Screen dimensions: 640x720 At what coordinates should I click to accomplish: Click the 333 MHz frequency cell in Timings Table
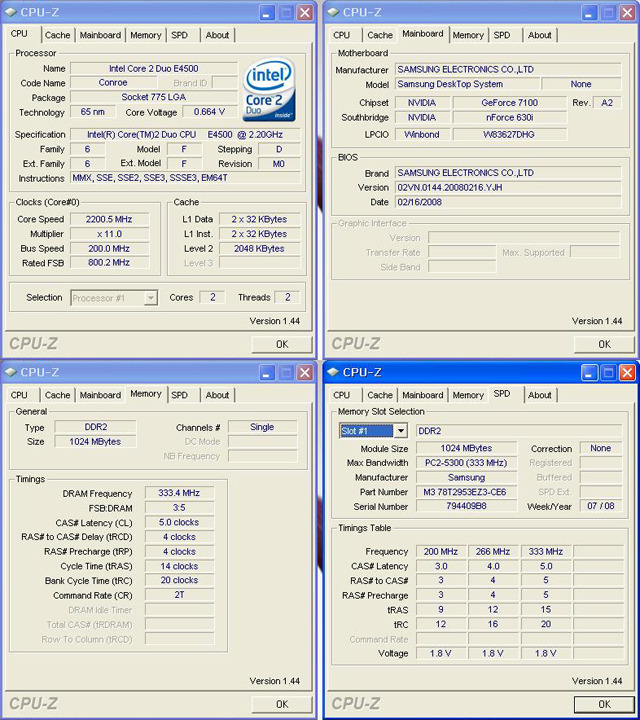pos(545,551)
